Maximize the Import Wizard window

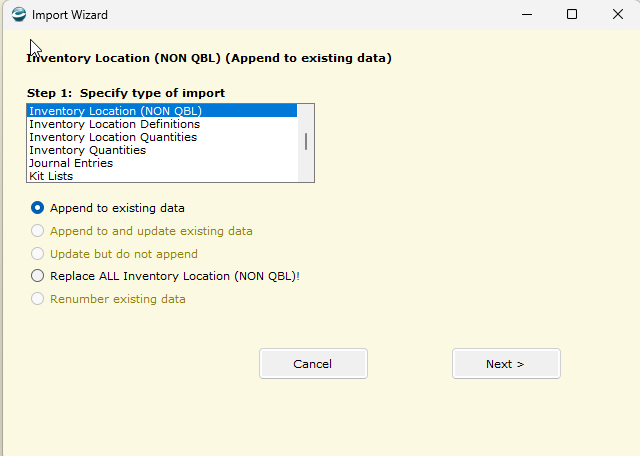572,15
